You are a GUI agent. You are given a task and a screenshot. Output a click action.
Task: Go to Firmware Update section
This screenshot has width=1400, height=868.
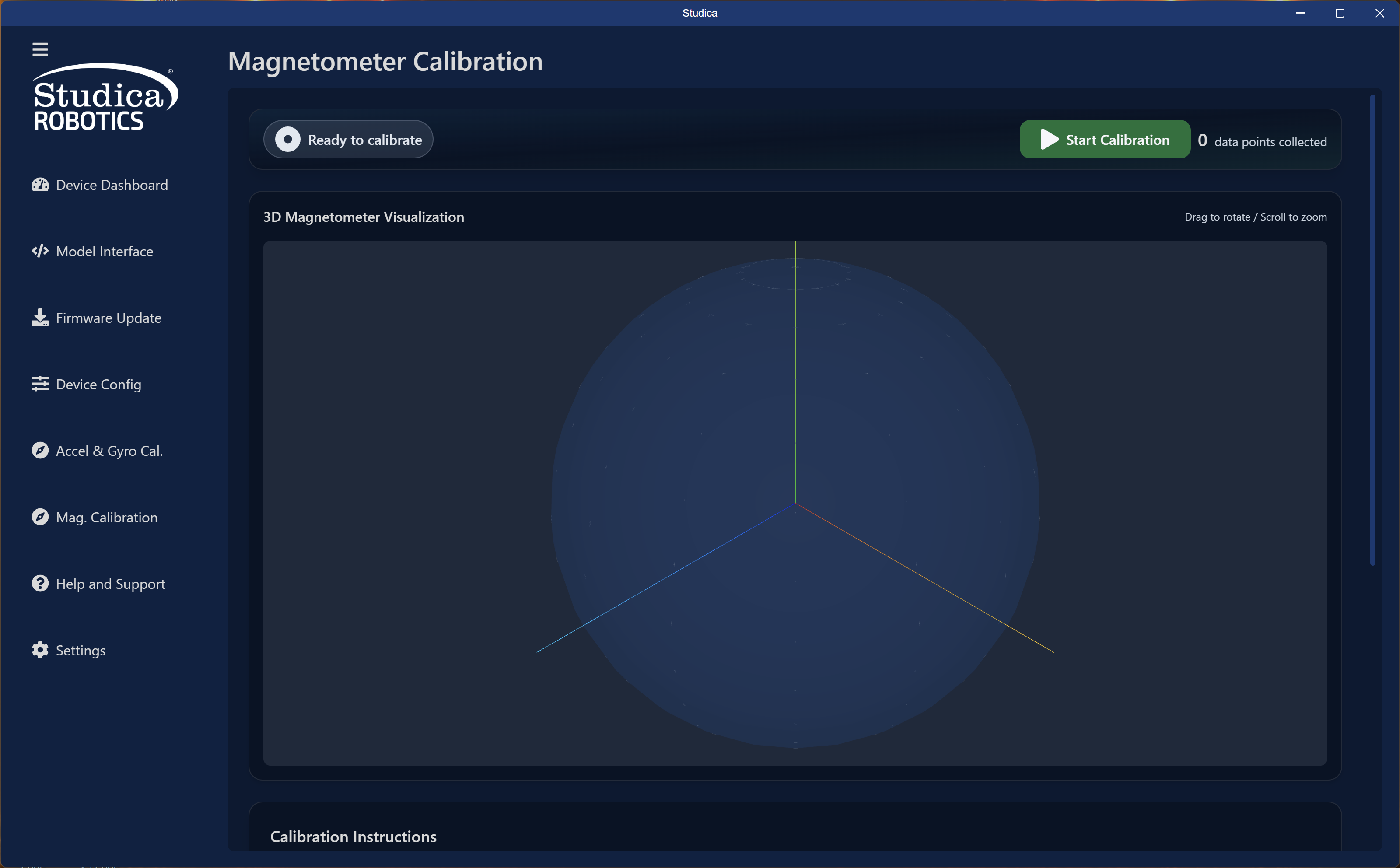pyautogui.click(x=108, y=318)
